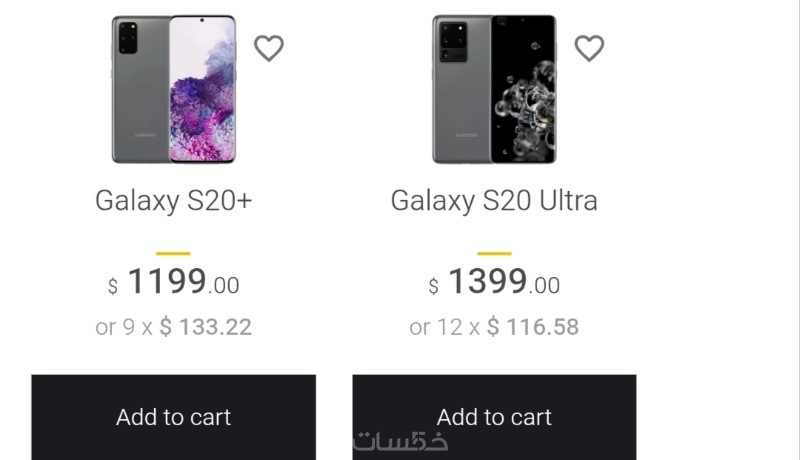Image resolution: width=800 pixels, height=460 pixels.
Task: Click the Samsung logo on the S20 Ultra back
Action: pyautogui.click(x=462, y=131)
